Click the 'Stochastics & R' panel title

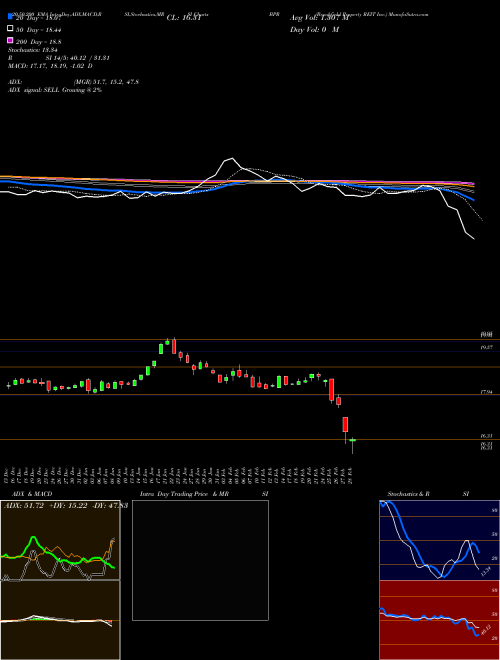coord(409,494)
